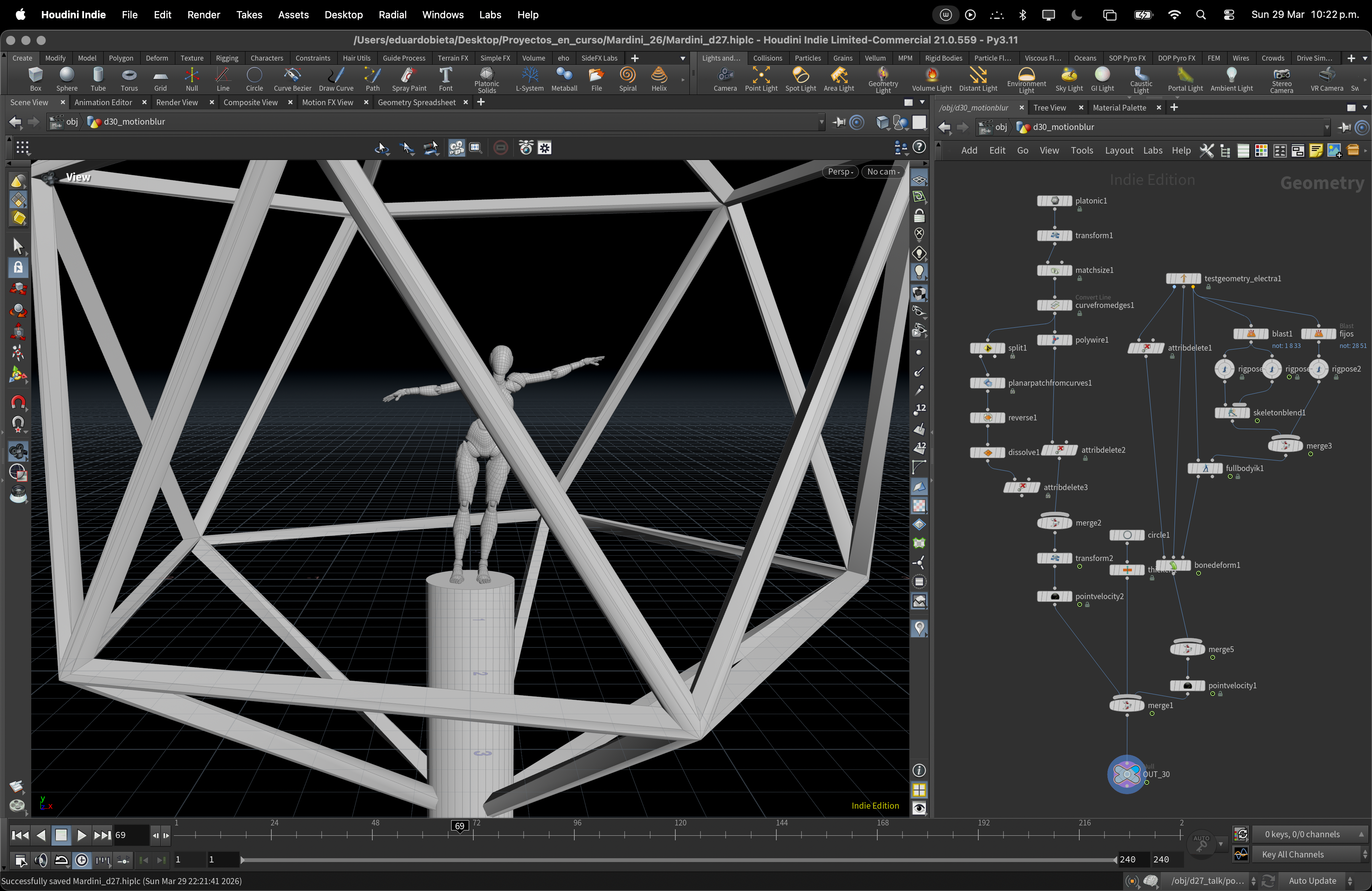The image size is (1372, 891).
Task: Switch to the Geometry Spreadsheet tab
Action: (x=416, y=103)
